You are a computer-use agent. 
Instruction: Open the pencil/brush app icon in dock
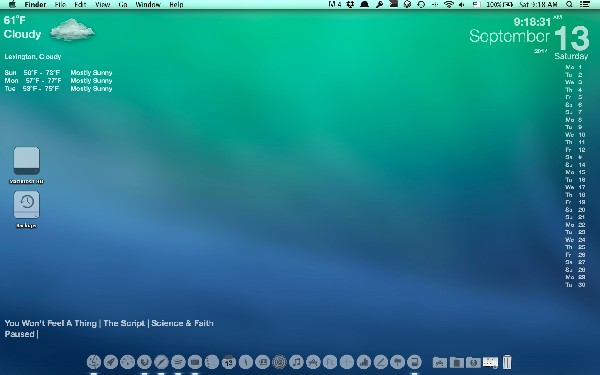(x=161, y=362)
